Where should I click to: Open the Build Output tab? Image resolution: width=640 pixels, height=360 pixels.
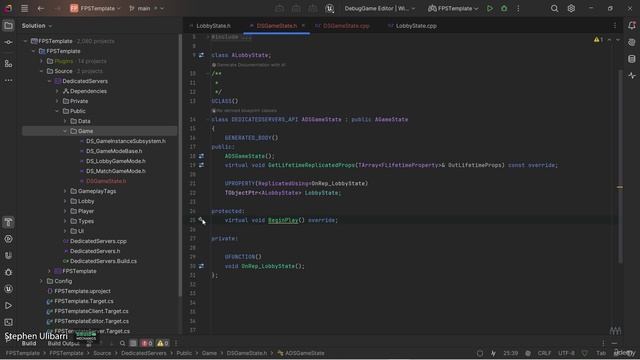(x=64, y=344)
